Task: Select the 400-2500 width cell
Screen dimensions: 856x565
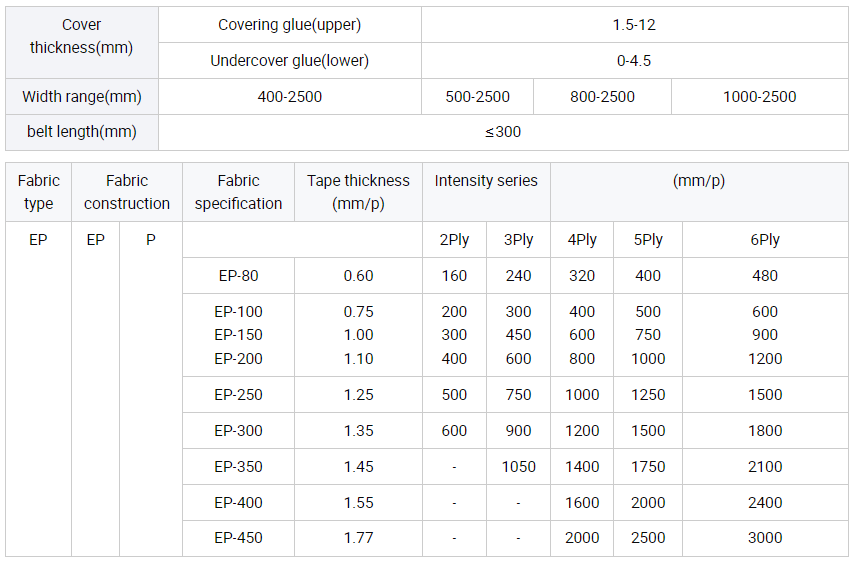Action: click(x=289, y=97)
